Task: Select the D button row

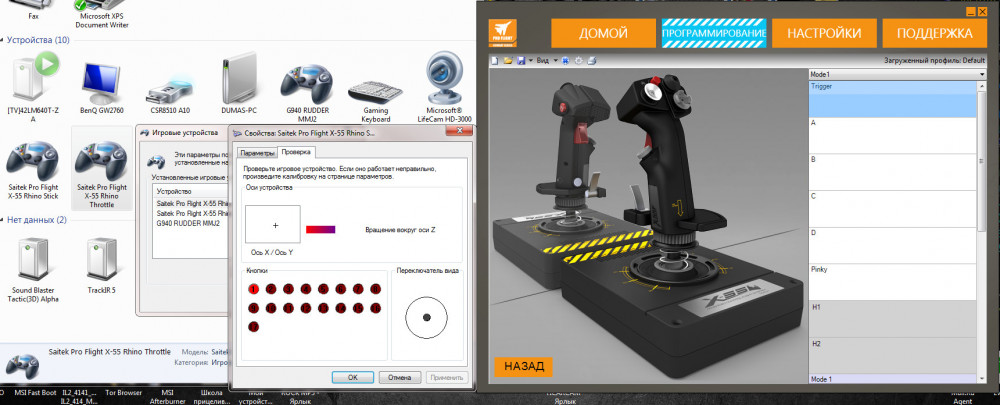Action: pyautogui.click(x=893, y=246)
